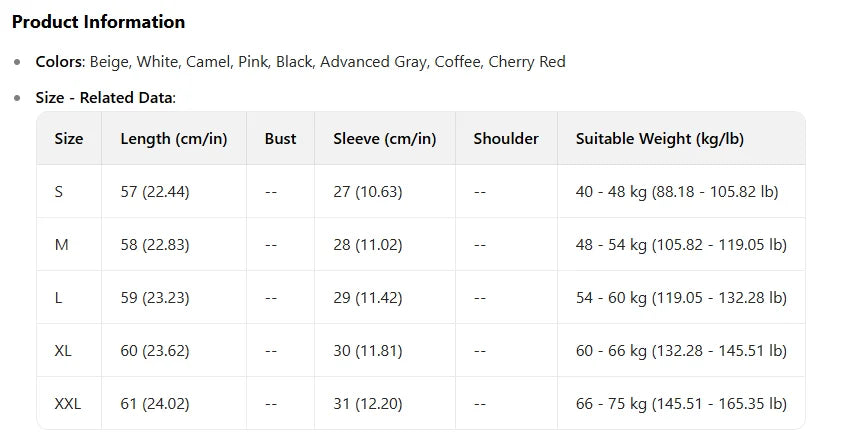
Task: Click the length value 57 (22.44)
Action: (x=155, y=191)
